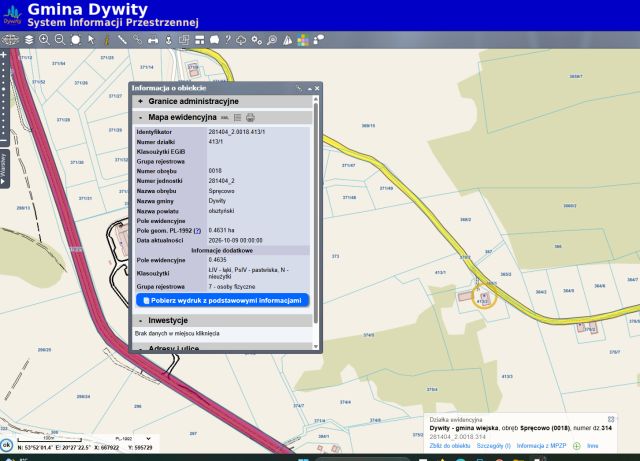Select the measure line ruler tool
Screen dimensions: 640x461
click(122, 40)
